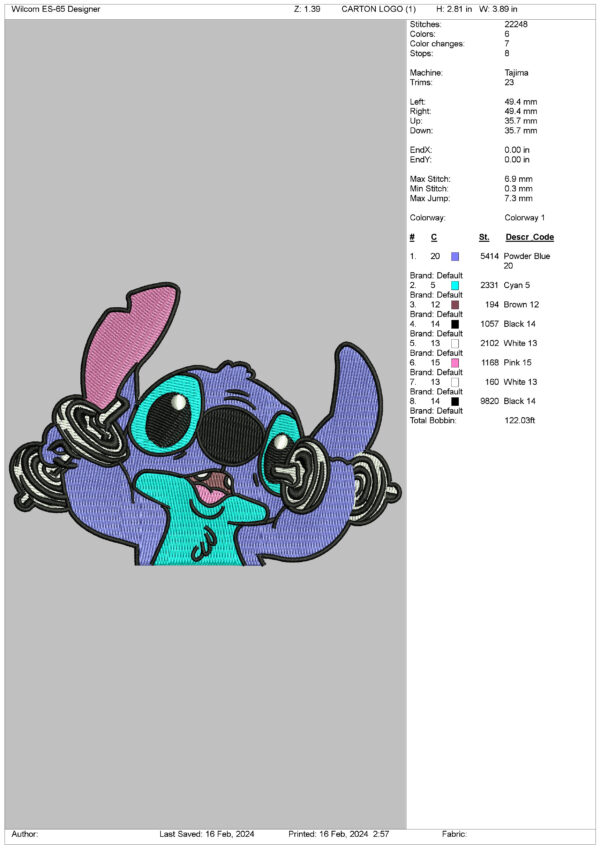Click the Powder Blue color swatch

pyautogui.click(x=455, y=257)
